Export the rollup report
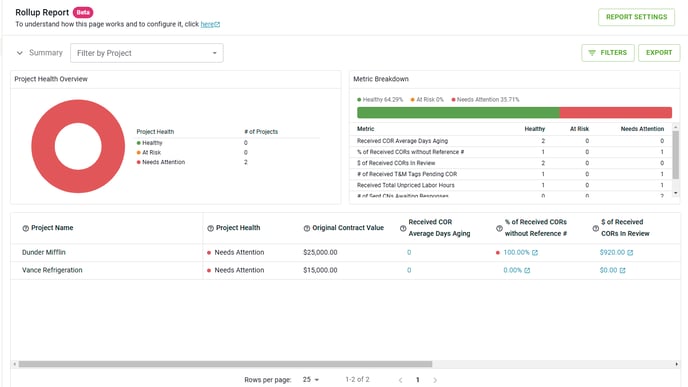The width and height of the screenshot is (688, 387). tap(659, 53)
